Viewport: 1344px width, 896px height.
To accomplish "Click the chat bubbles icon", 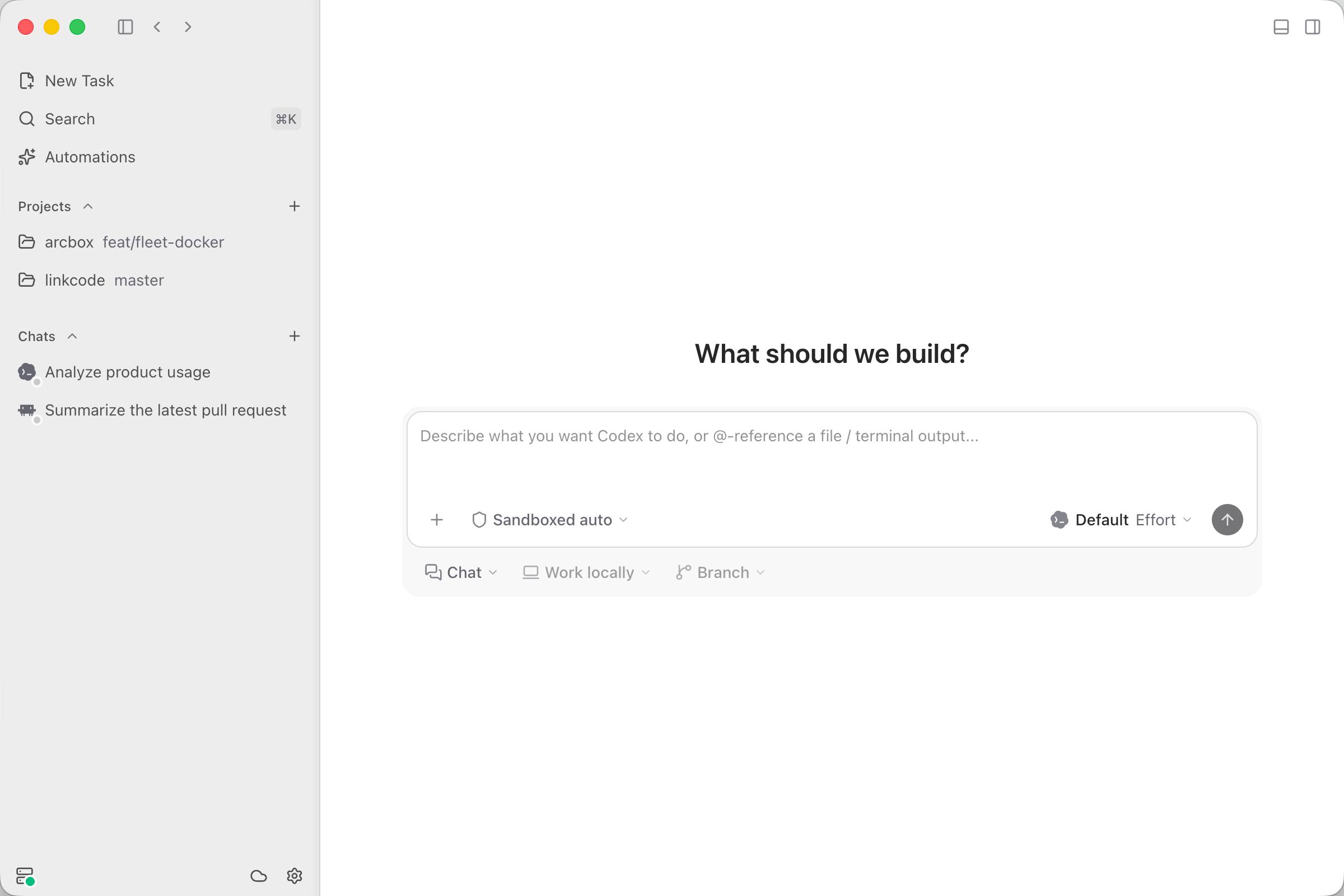I will [x=433, y=572].
